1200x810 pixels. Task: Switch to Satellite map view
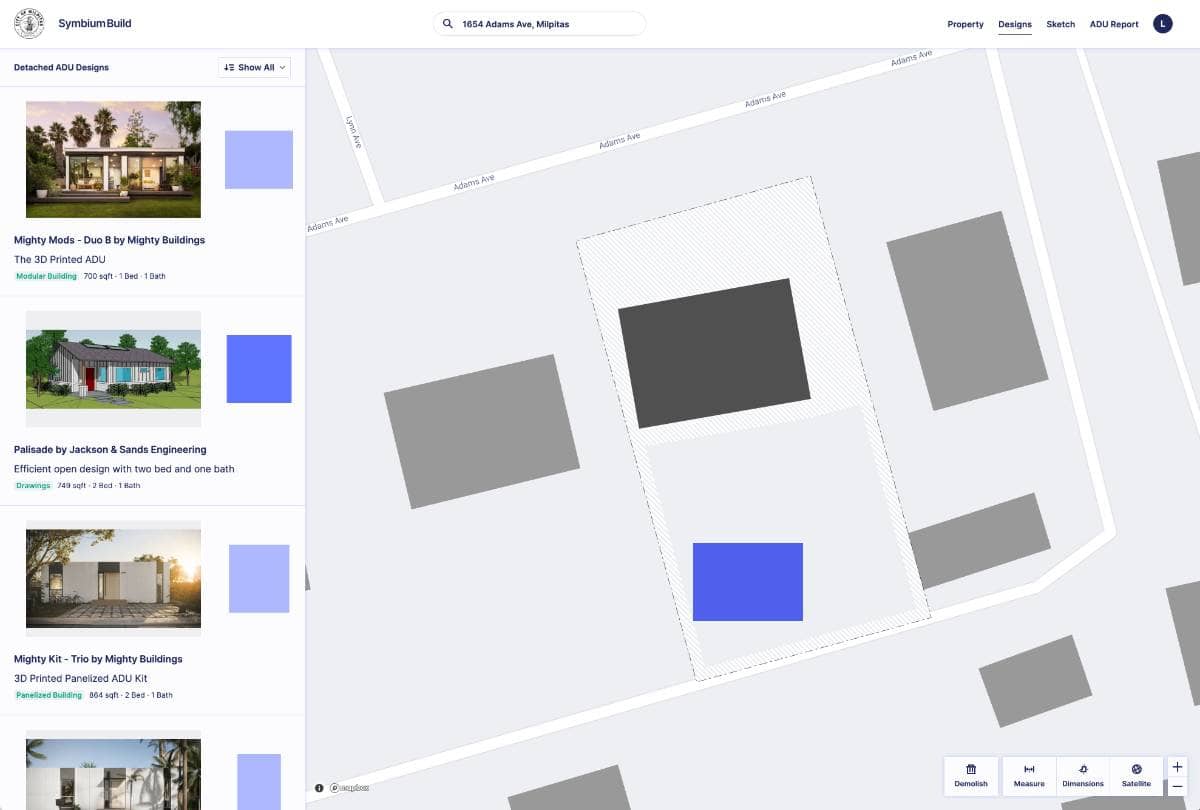(1136, 769)
